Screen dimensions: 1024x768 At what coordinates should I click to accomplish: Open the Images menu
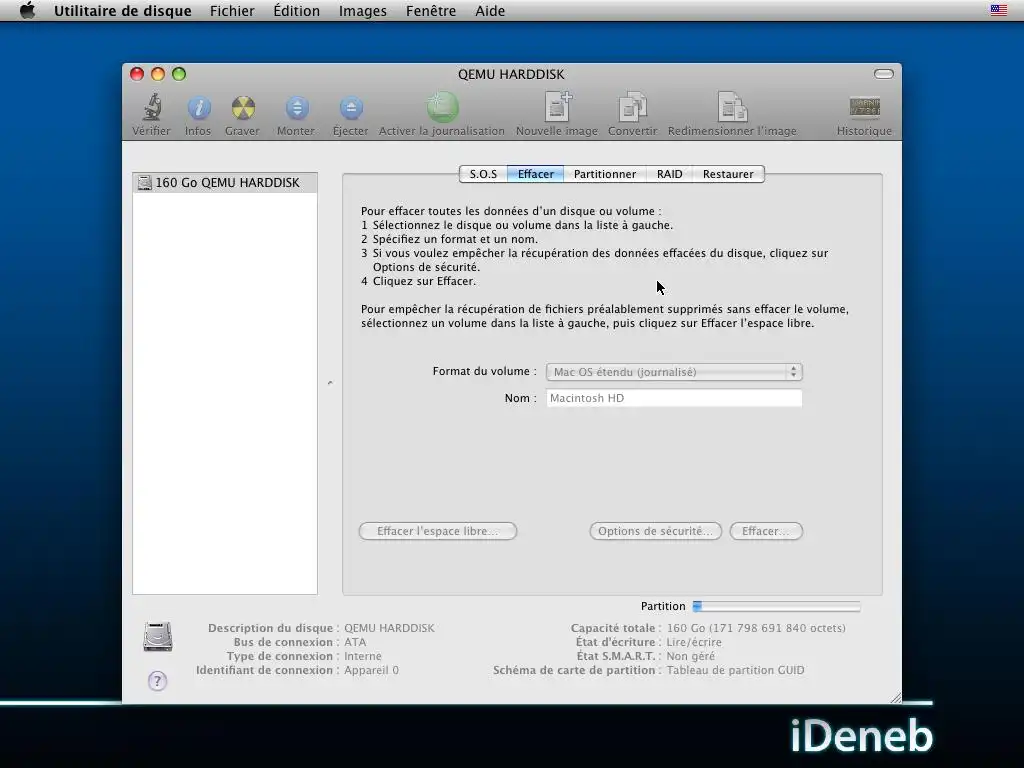[362, 11]
